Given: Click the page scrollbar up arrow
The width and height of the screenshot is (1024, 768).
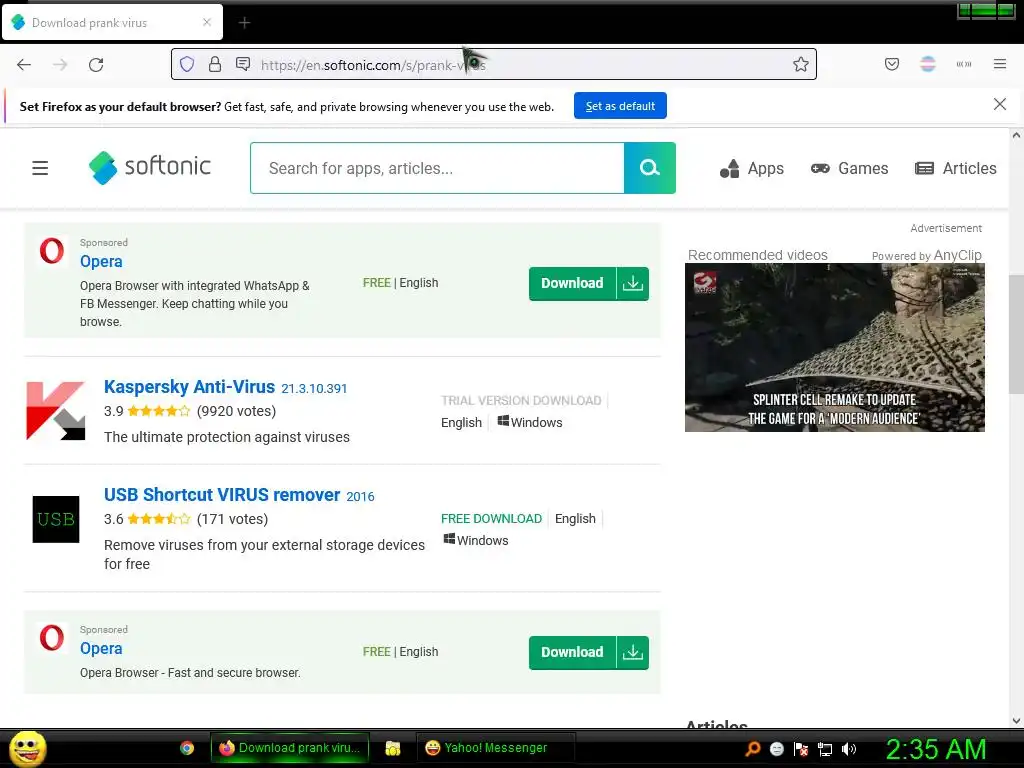Looking at the screenshot, I should [1016, 136].
